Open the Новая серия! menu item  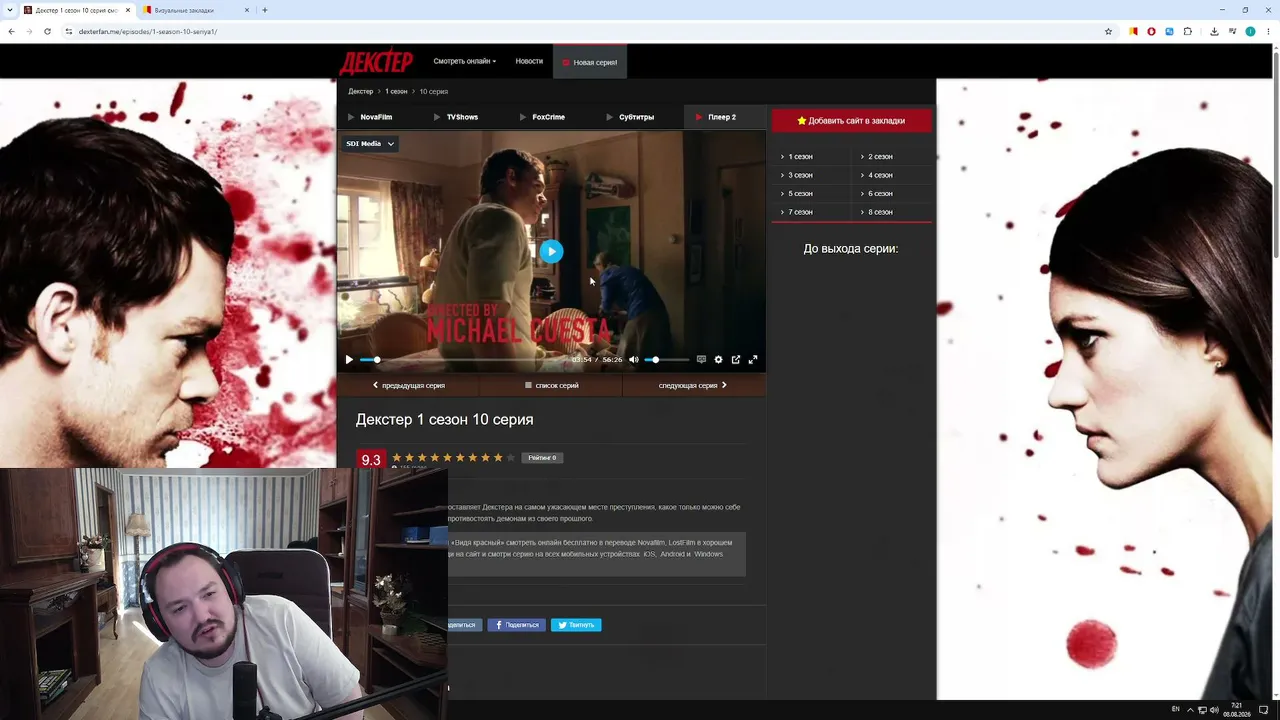(x=590, y=62)
